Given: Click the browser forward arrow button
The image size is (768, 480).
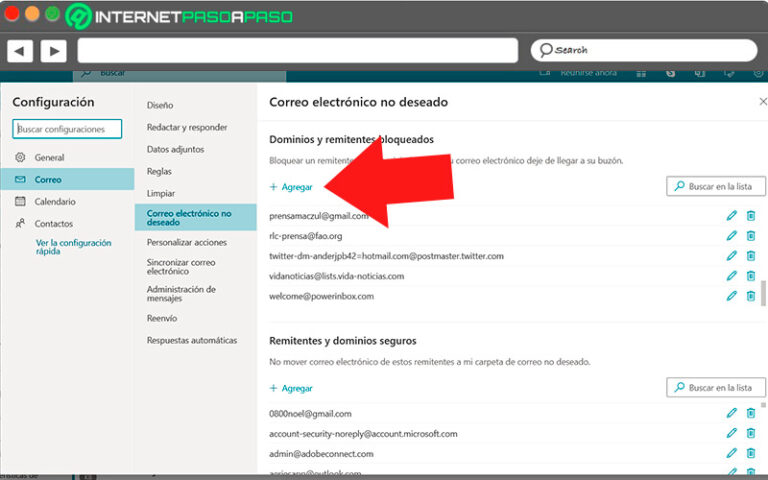Looking at the screenshot, I should (53, 51).
